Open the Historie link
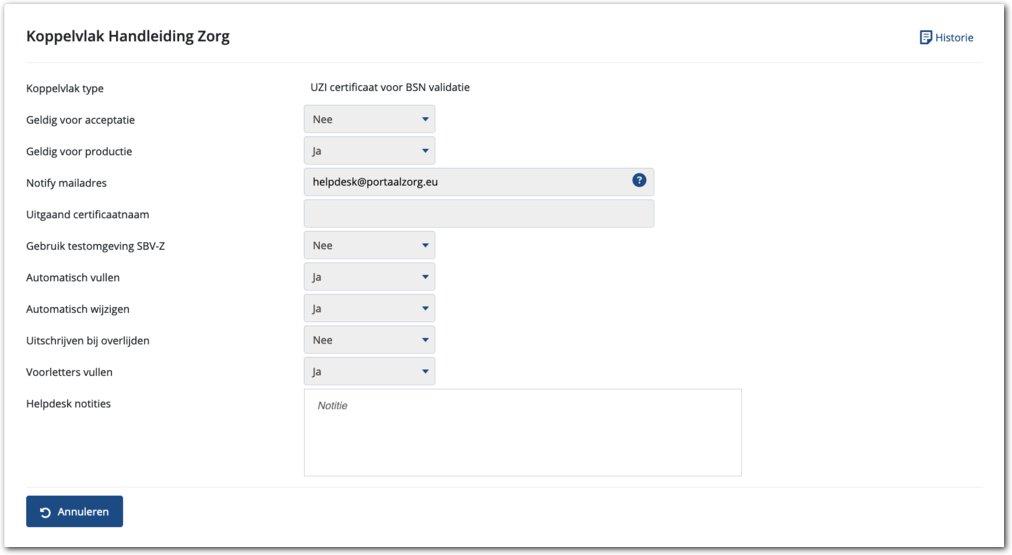The width and height of the screenshot is (1012, 555). 954,38
